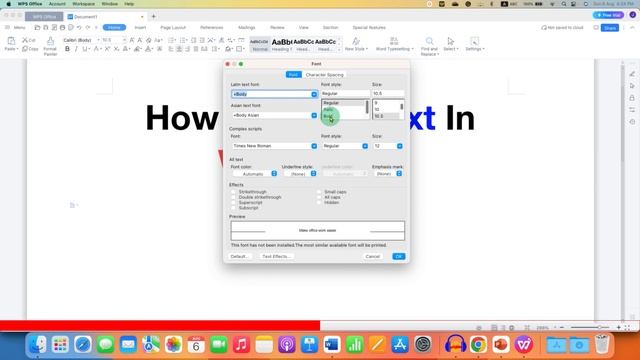Image resolution: width=640 pixels, height=360 pixels.
Task: Enable the All caps checkbox
Action: 319,197
